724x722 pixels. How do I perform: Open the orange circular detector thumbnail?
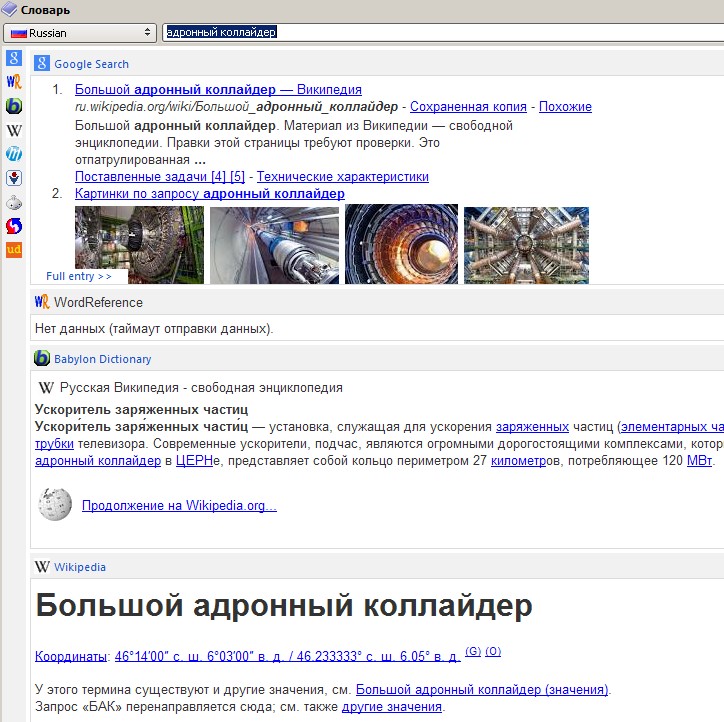point(401,244)
